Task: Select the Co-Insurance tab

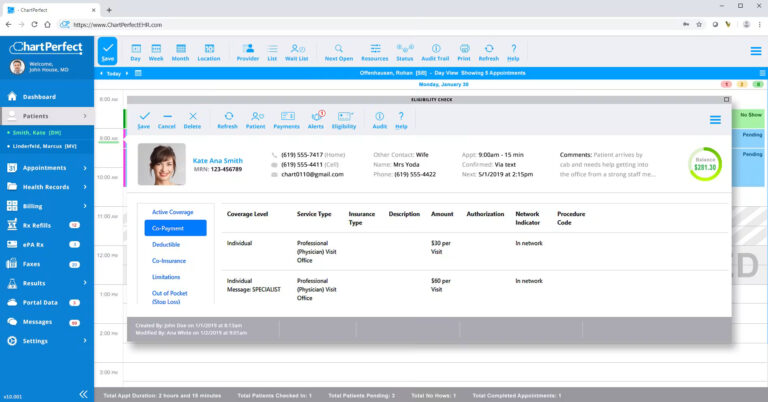Action: (x=169, y=260)
